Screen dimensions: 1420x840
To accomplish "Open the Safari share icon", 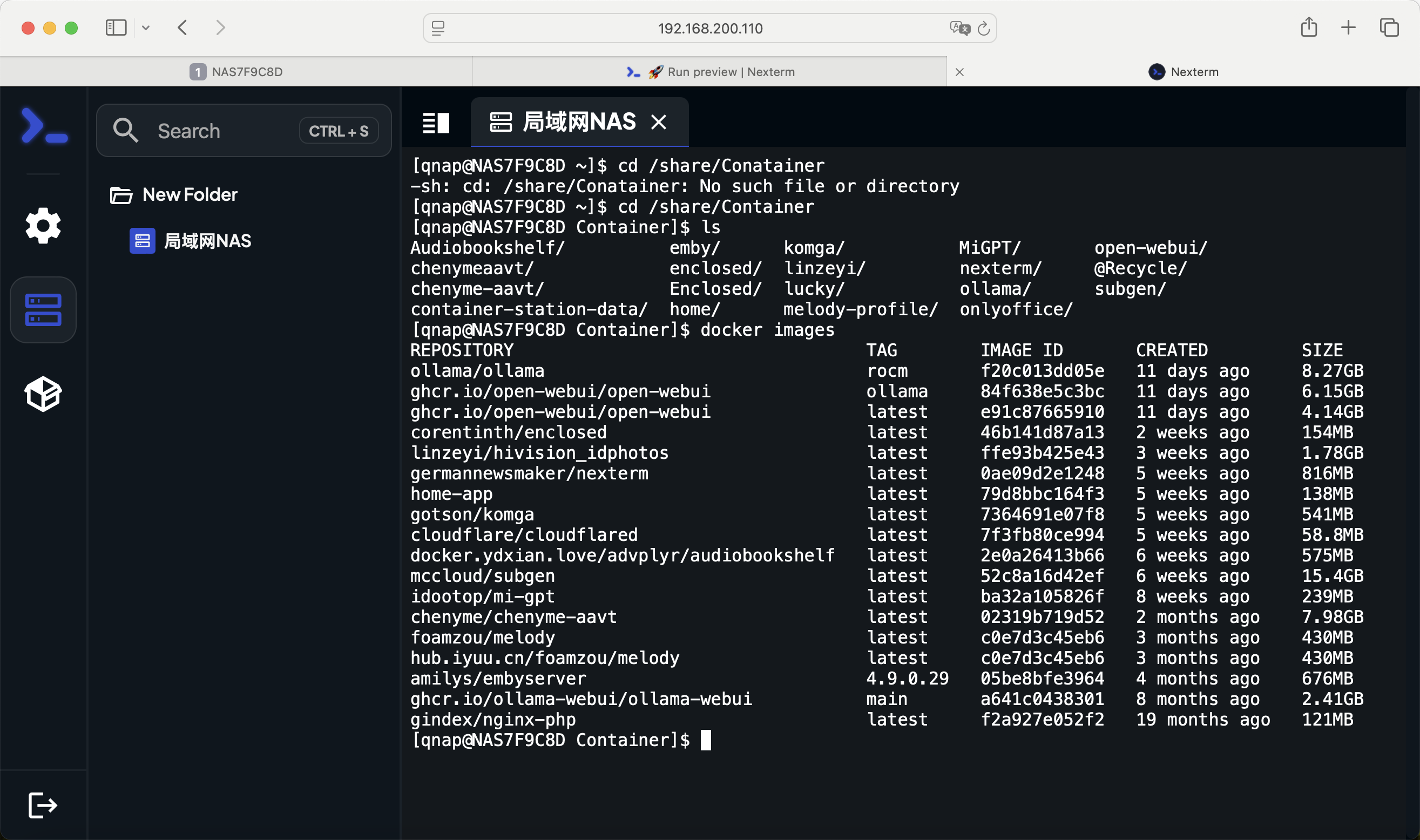I will pos(1308,27).
